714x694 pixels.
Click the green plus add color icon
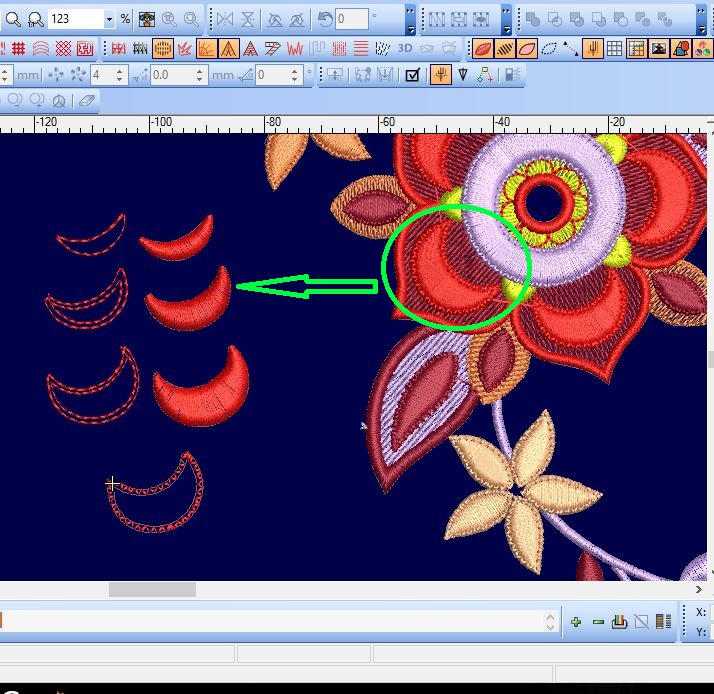pos(576,622)
